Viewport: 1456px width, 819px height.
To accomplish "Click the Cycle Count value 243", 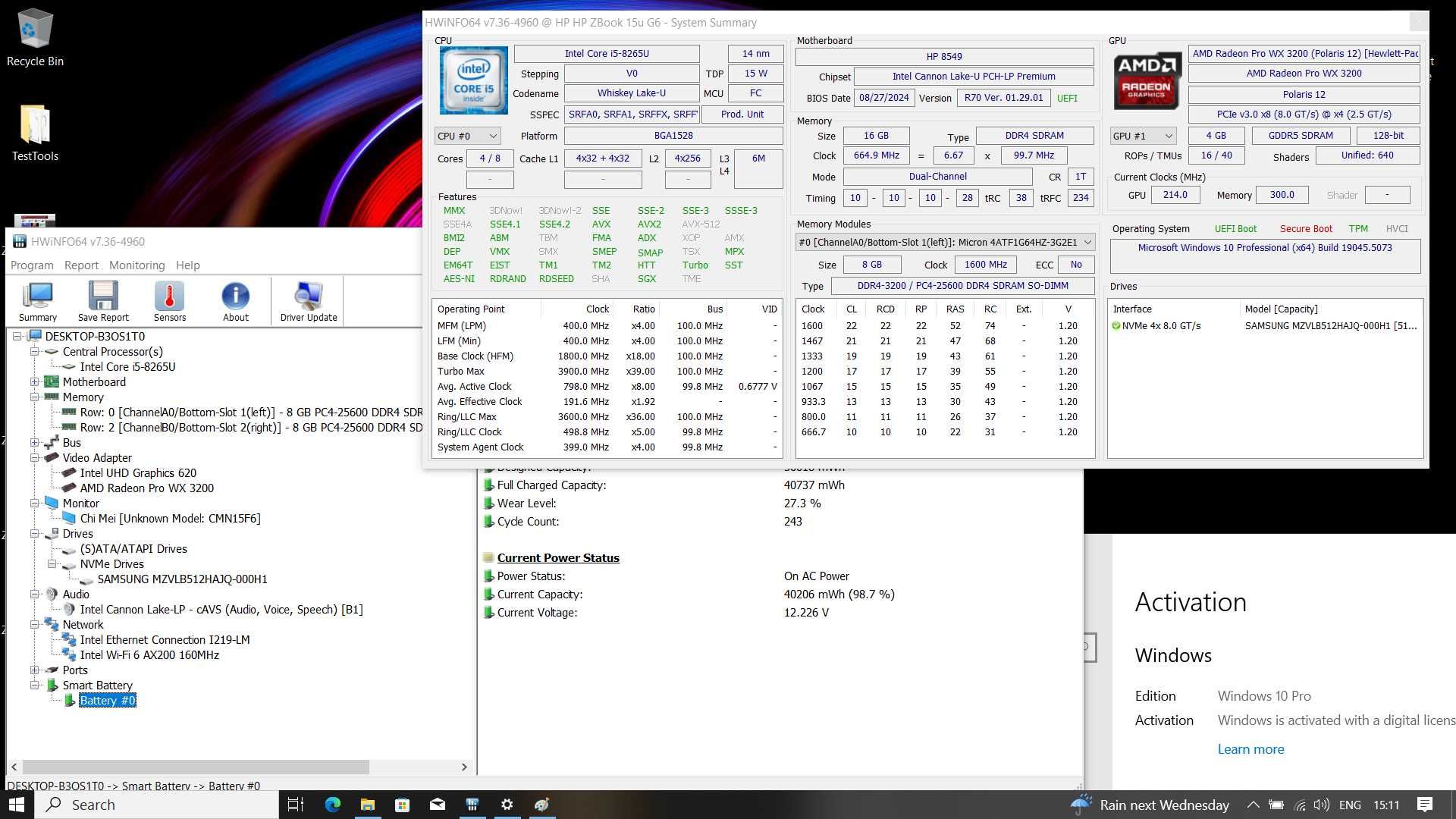I will tap(792, 521).
